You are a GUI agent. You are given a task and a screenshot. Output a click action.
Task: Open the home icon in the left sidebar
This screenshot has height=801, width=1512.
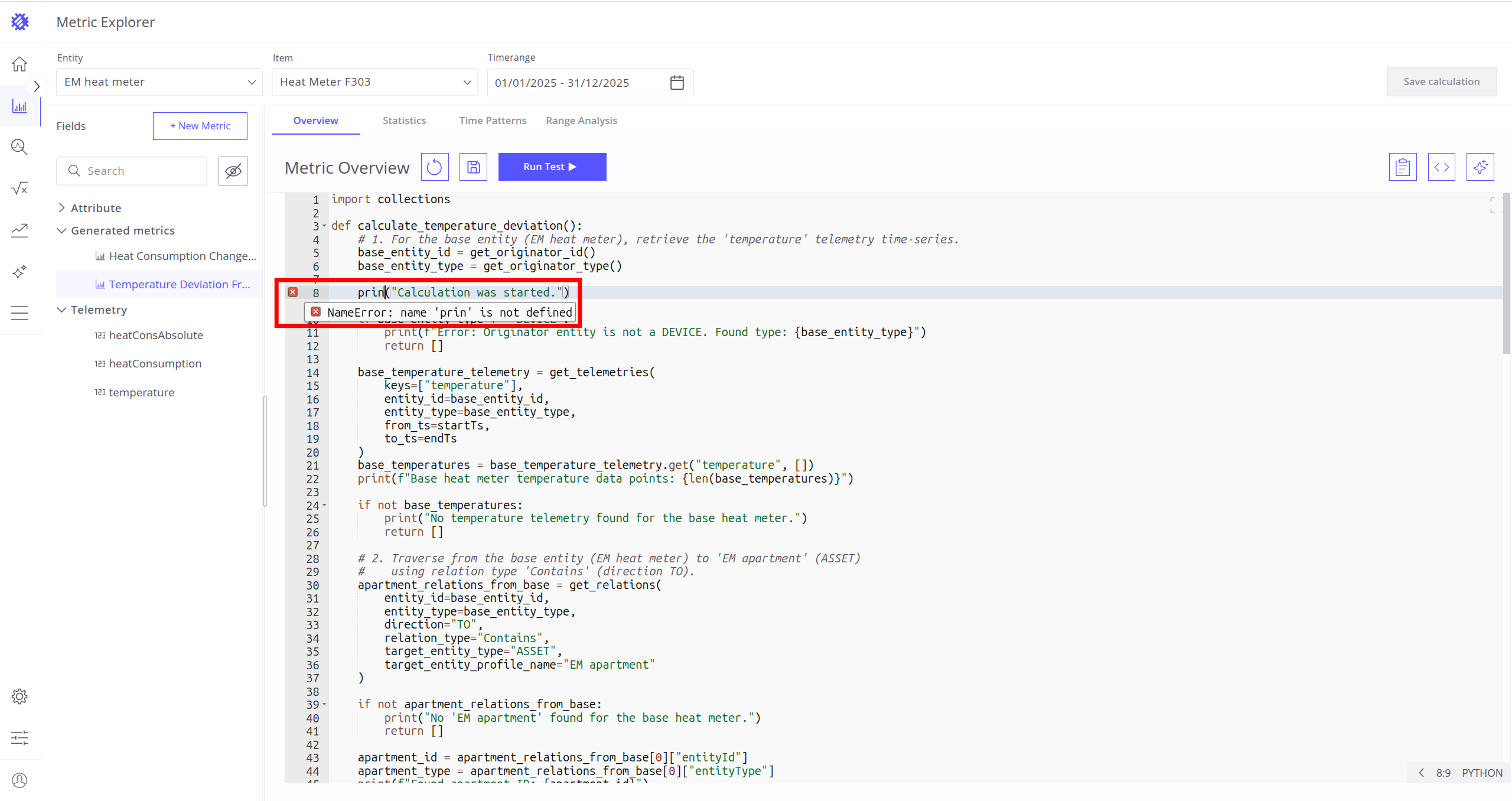(x=19, y=64)
